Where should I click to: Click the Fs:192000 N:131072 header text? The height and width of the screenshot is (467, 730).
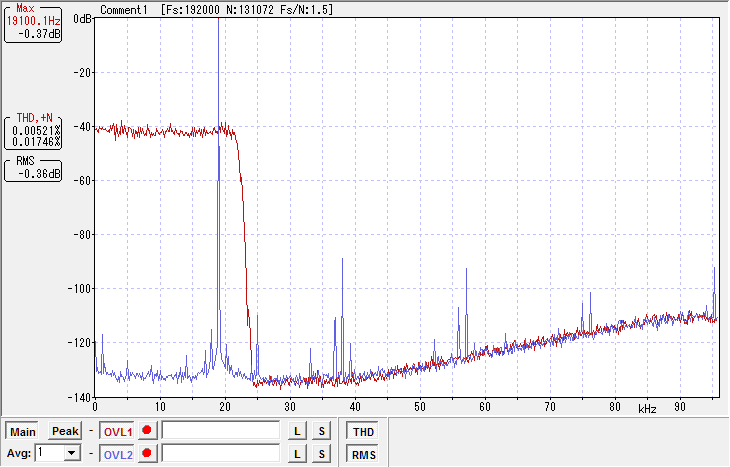click(x=247, y=10)
